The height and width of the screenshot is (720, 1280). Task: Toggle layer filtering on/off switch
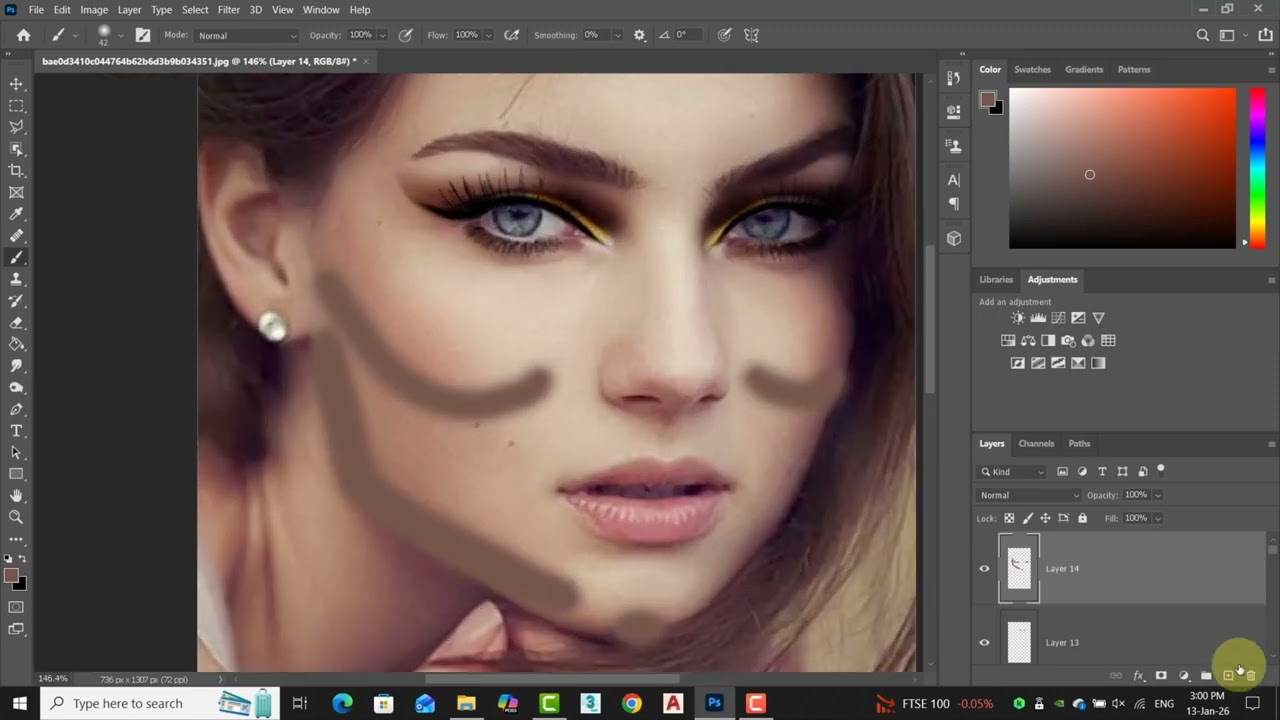click(x=1161, y=468)
